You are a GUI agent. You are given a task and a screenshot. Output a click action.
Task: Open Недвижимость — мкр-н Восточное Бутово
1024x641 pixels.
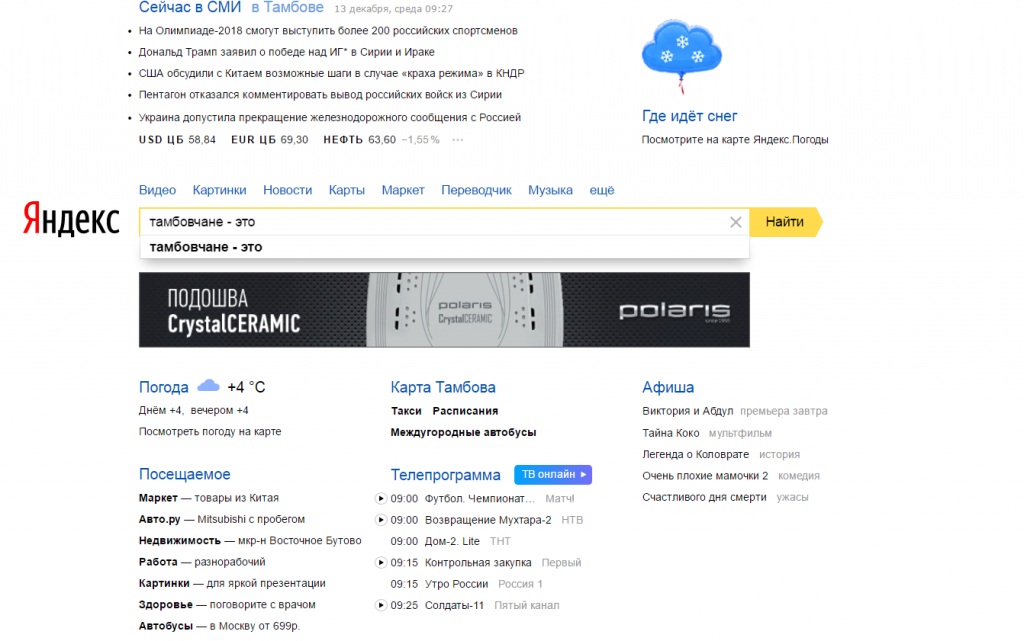[249, 541]
